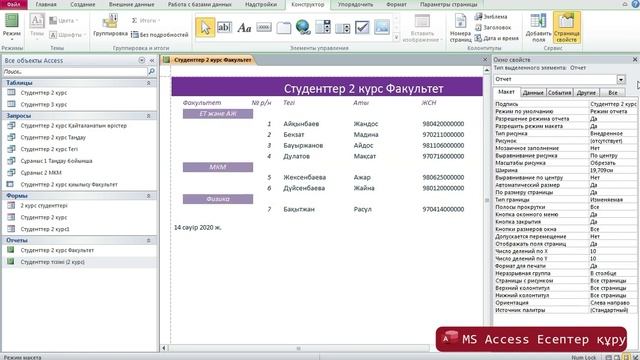Screen dimensions: 640x360
Task: Select the Label (Aa) control
Action: click(x=244, y=27)
